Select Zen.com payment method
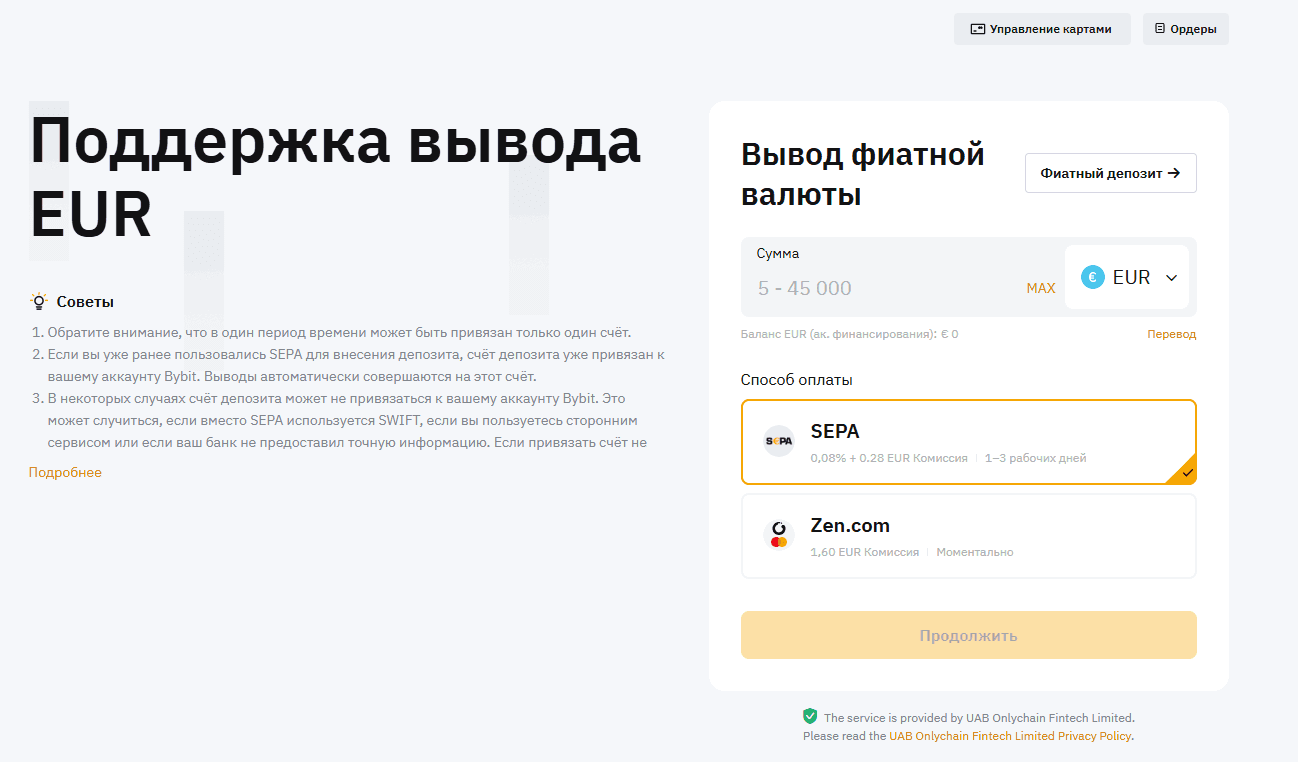Viewport: 1298px width, 762px height. click(x=968, y=536)
